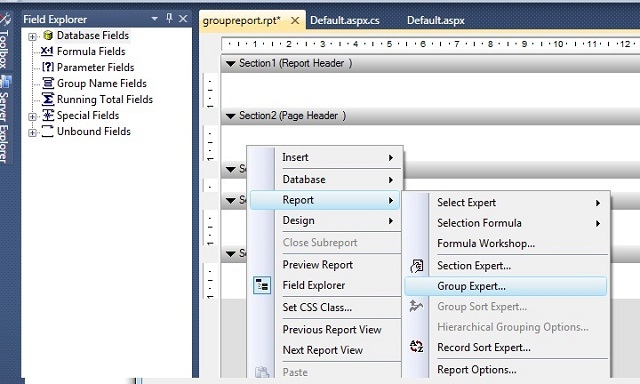The height and width of the screenshot is (384, 640).
Task: Click the Section1 (Report Header) bar
Action: click(430, 64)
